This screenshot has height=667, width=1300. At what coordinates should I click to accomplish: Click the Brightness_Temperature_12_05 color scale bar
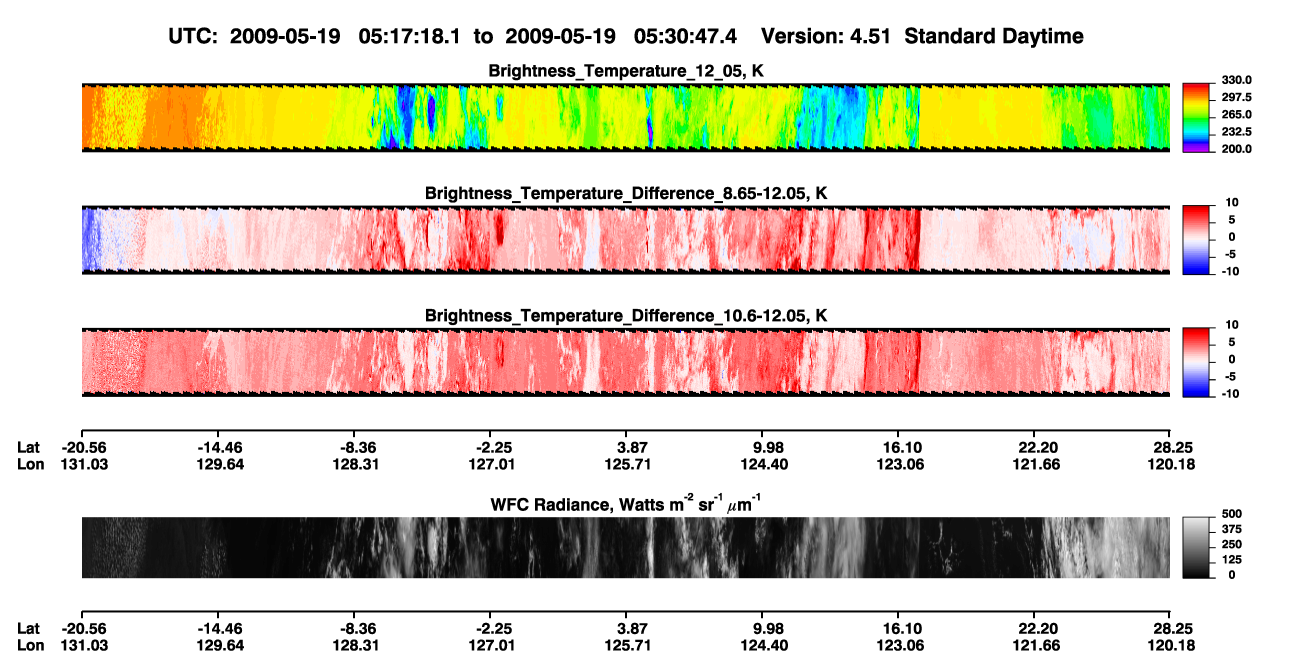coord(1196,118)
